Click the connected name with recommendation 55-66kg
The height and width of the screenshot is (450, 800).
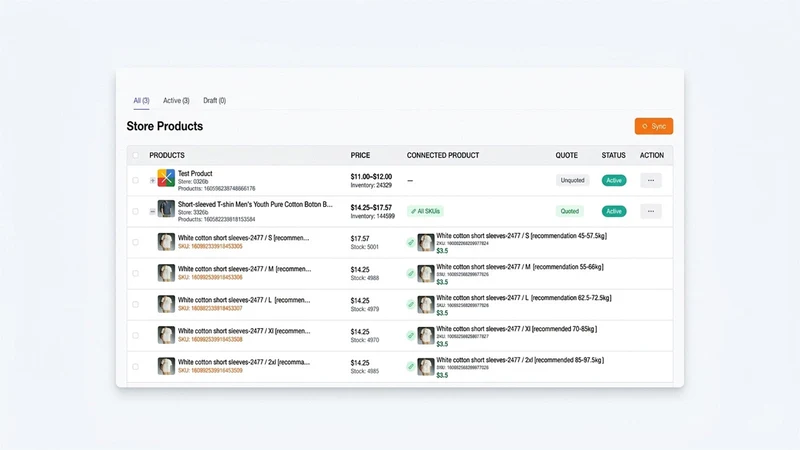pyautogui.click(x=520, y=267)
